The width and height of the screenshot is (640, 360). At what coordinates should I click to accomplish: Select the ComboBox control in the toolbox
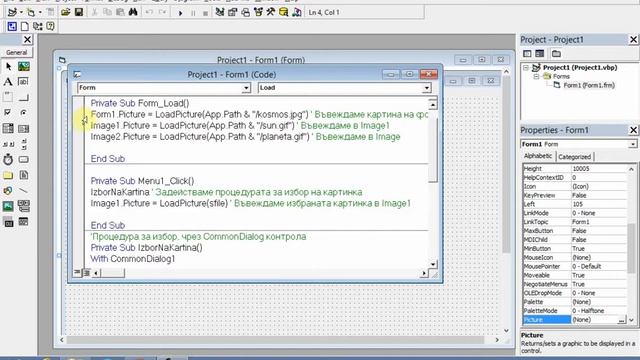click(x=8, y=128)
